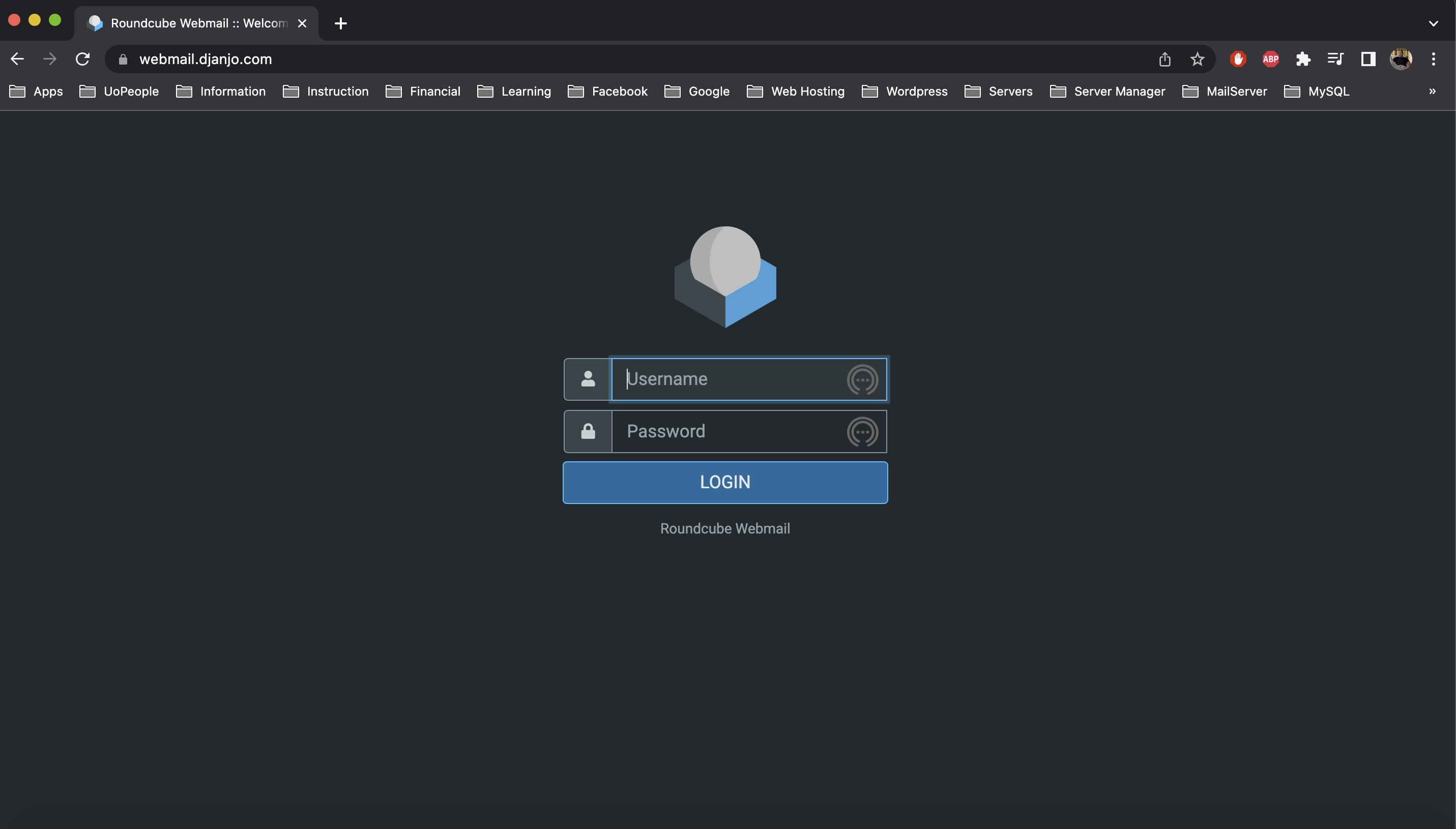This screenshot has width=1456, height=829.
Task: Open the MySQL bookmark folder
Action: click(x=1317, y=91)
